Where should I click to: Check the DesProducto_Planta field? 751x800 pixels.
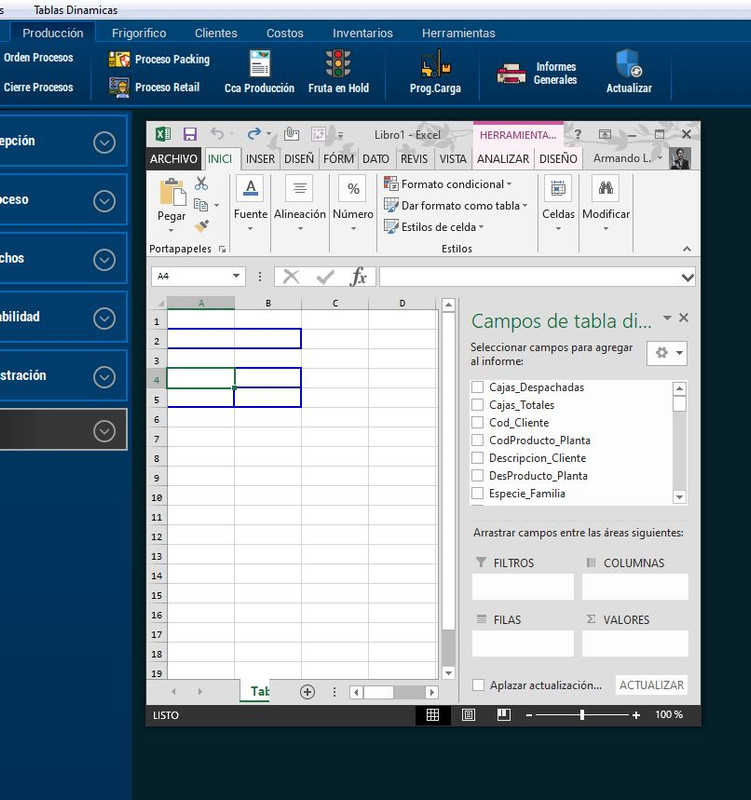coord(478,476)
